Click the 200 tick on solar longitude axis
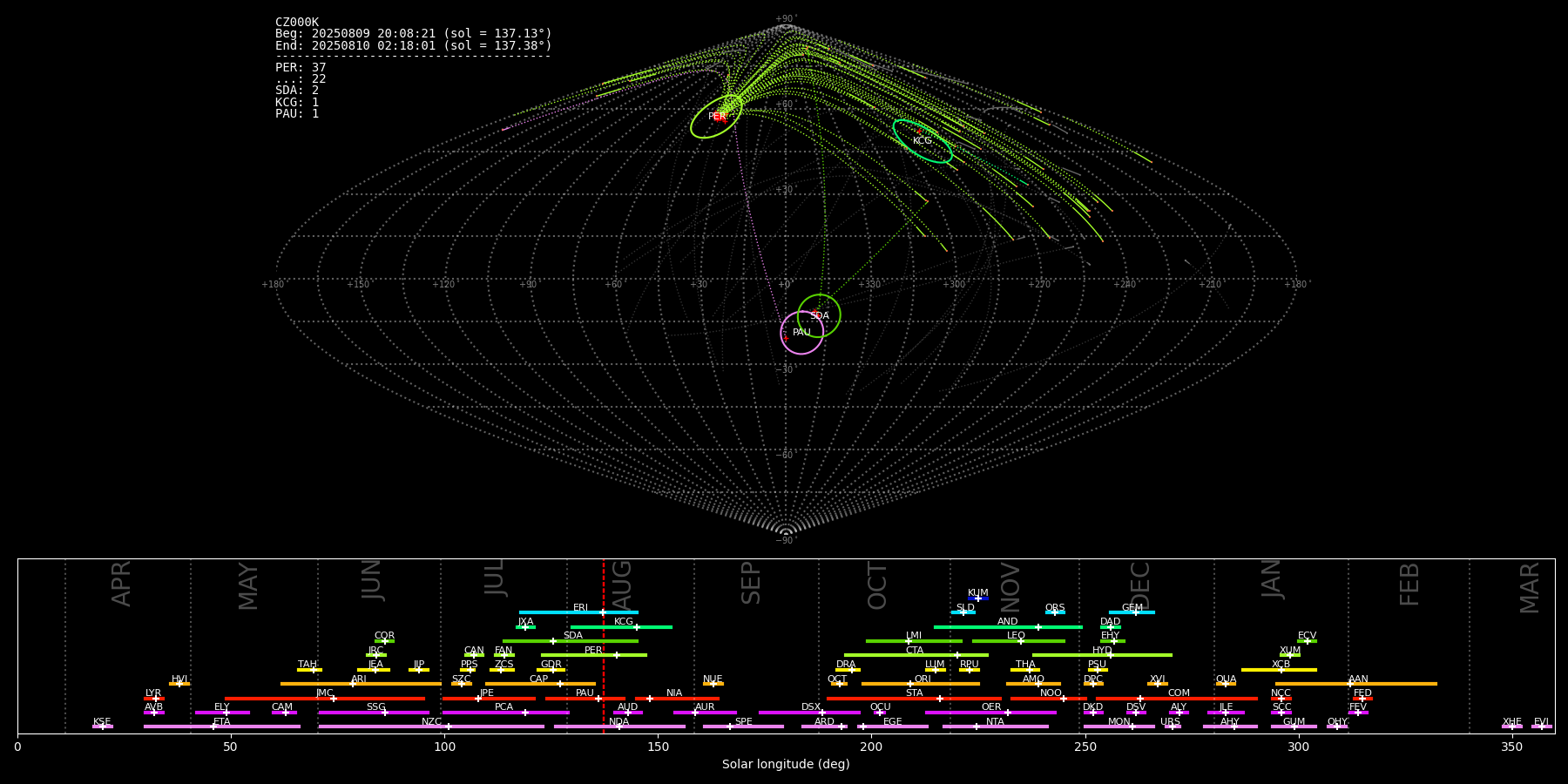1568x784 pixels. tap(871, 747)
